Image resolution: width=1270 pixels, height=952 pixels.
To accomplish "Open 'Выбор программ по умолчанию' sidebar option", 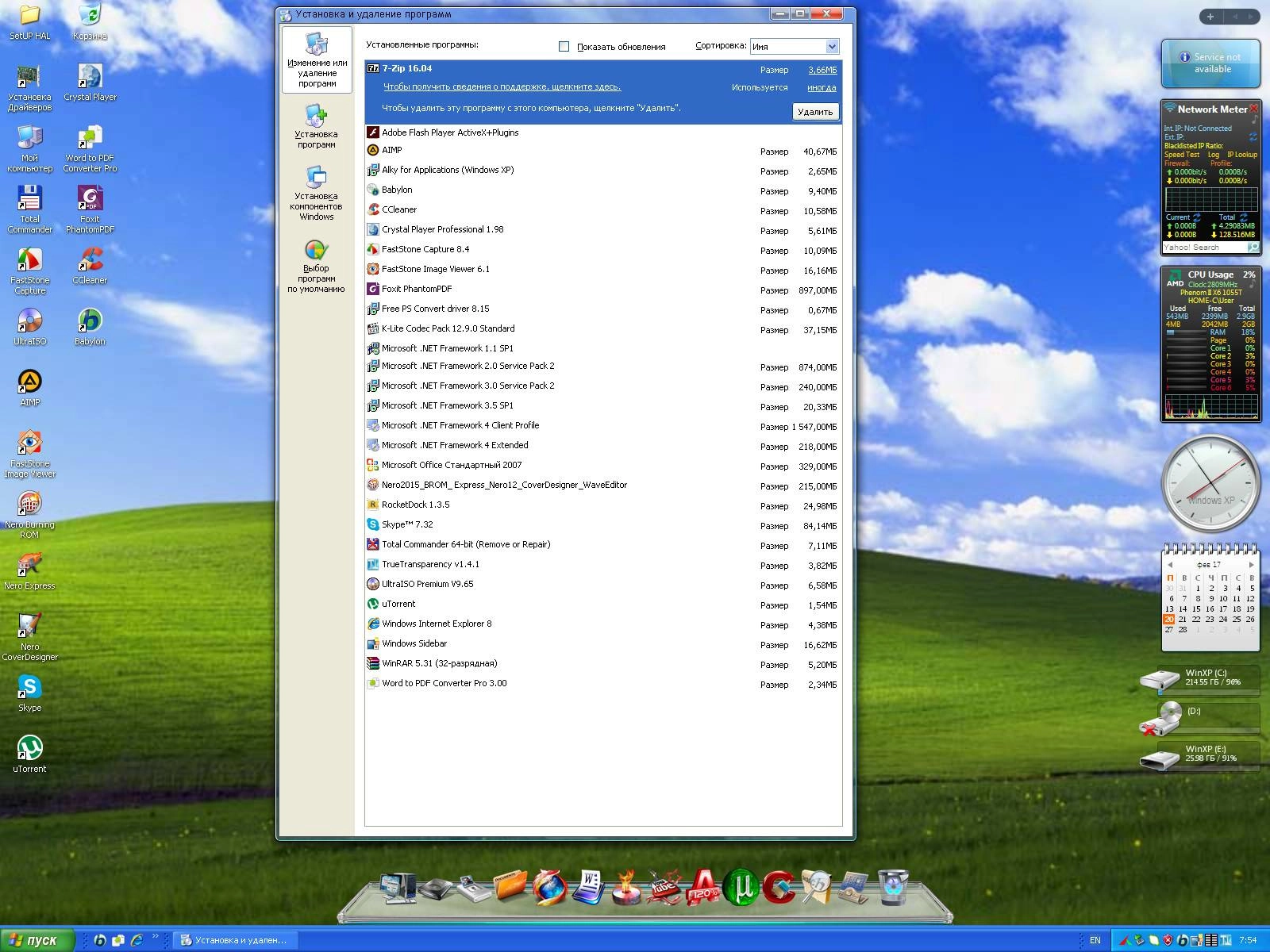I will point(316,267).
